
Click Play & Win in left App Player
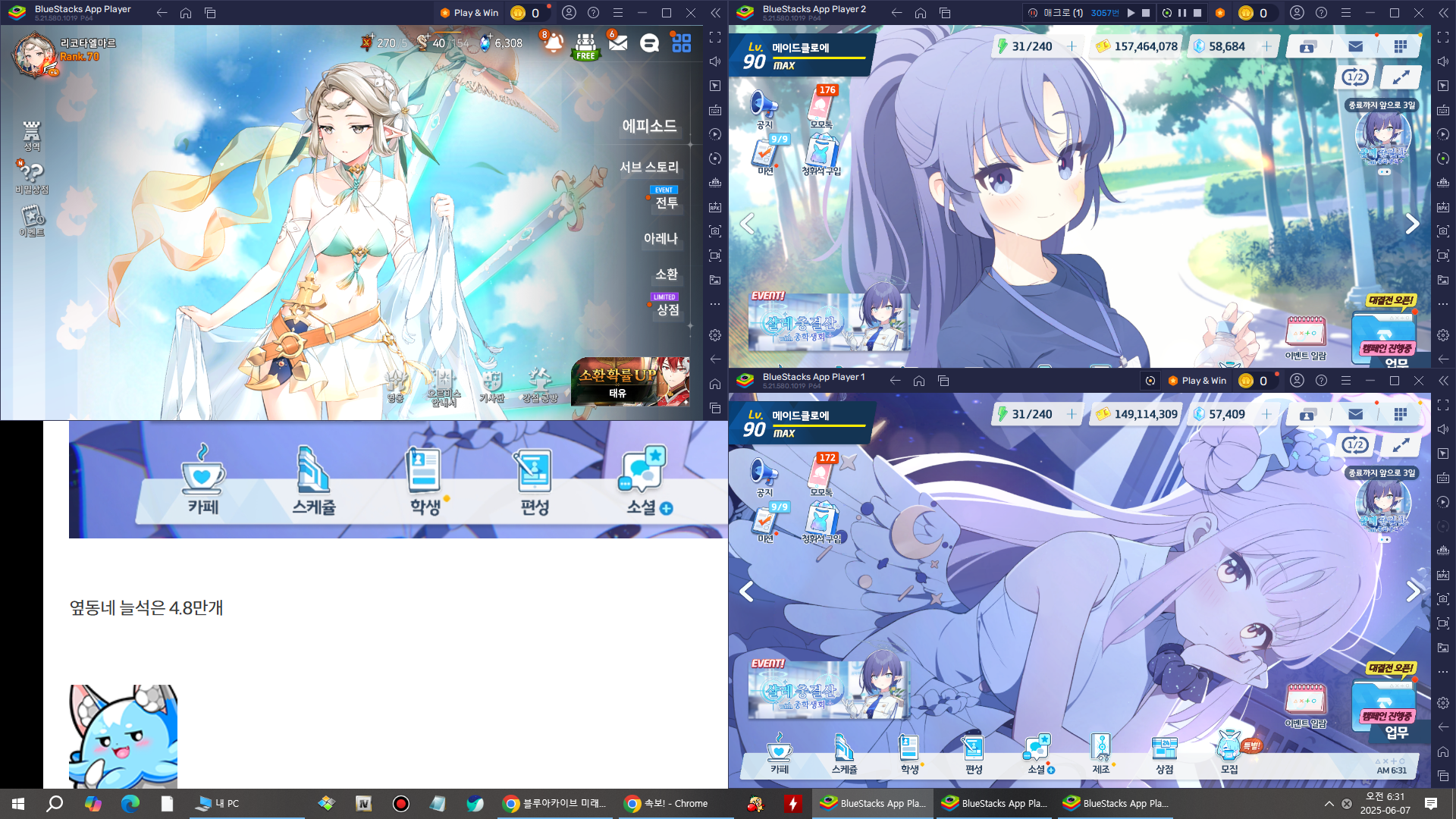[469, 13]
